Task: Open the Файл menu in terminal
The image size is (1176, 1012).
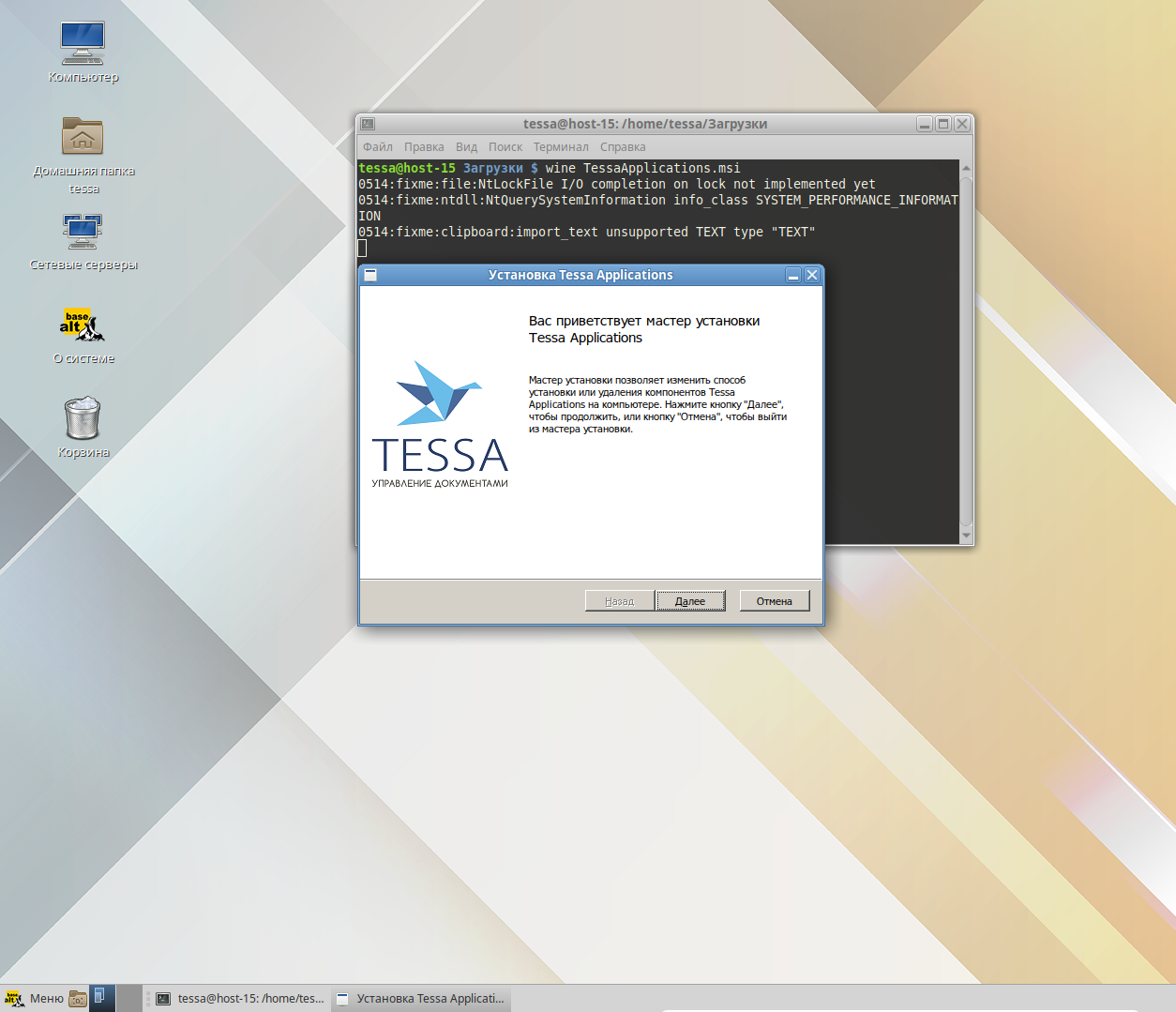Action: [x=378, y=147]
